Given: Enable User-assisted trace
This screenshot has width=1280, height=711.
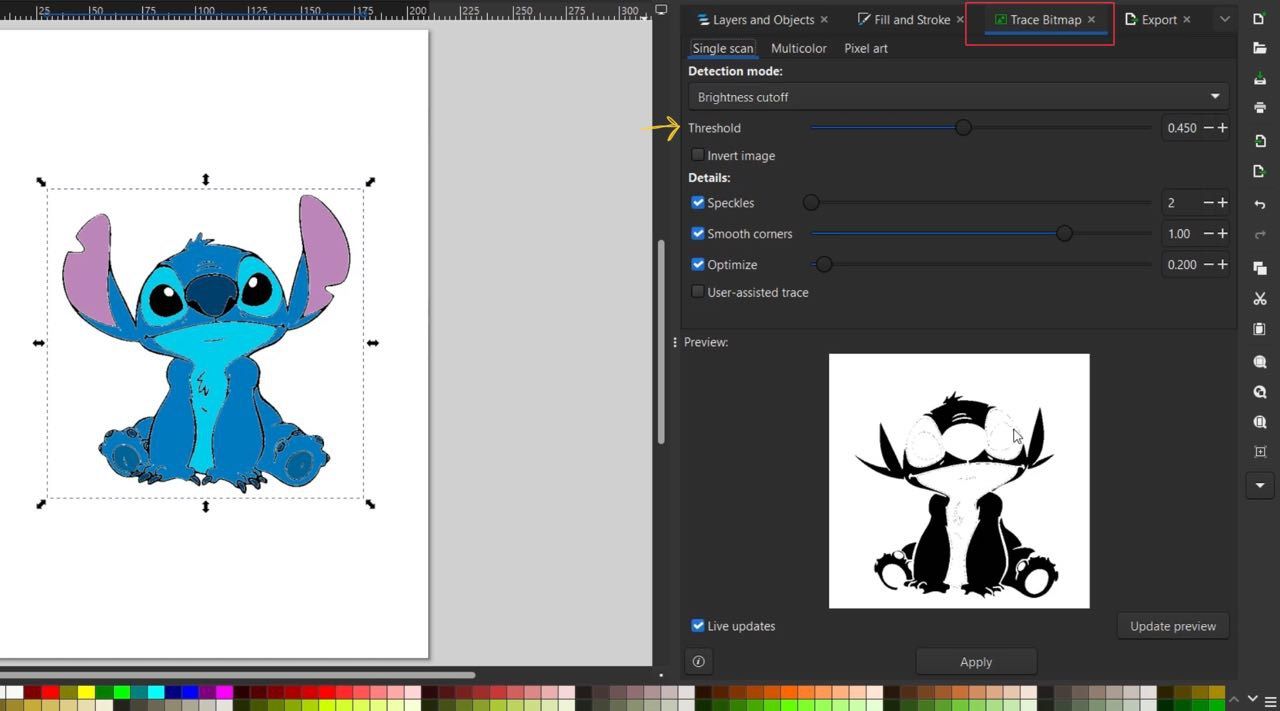Looking at the screenshot, I should click(698, 292).
